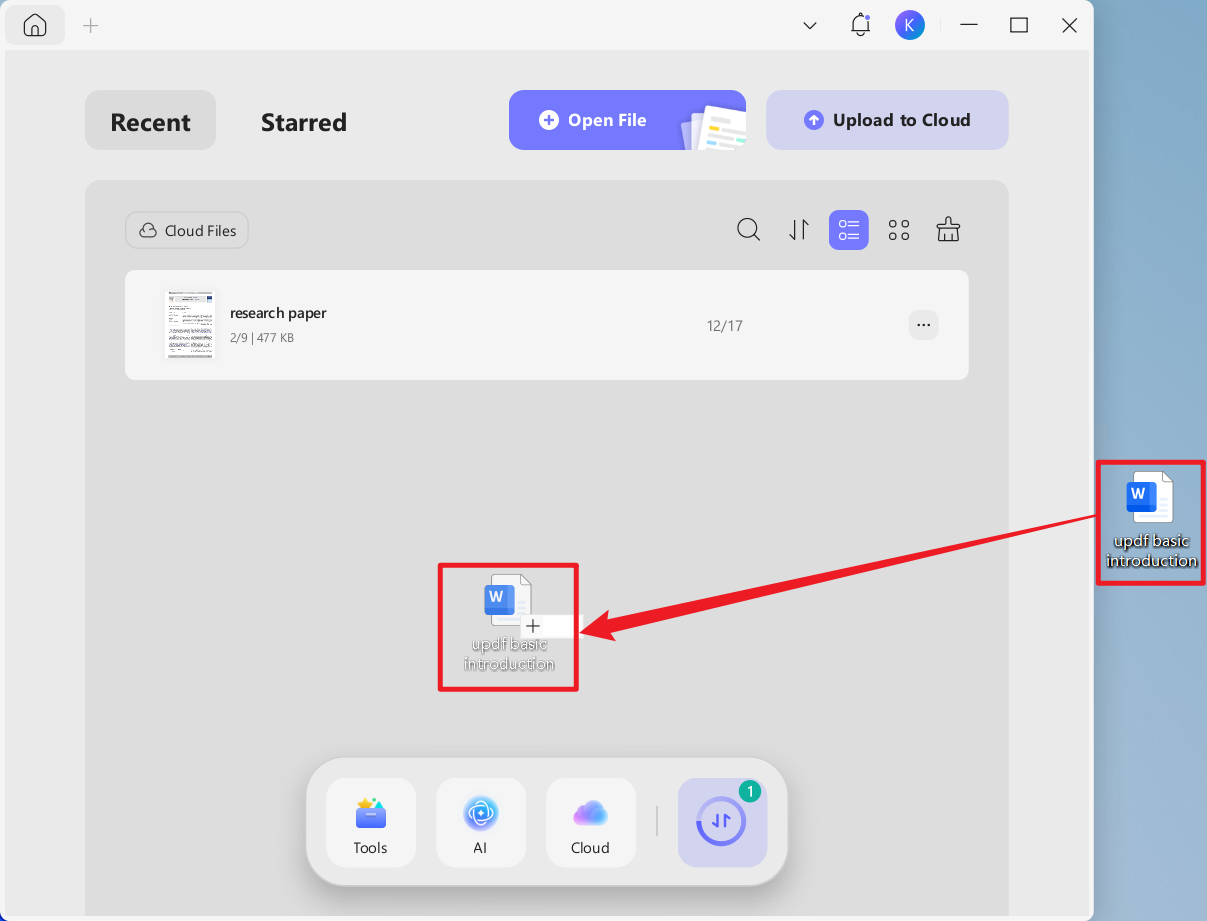Open the sort order icon

[798, 230]
